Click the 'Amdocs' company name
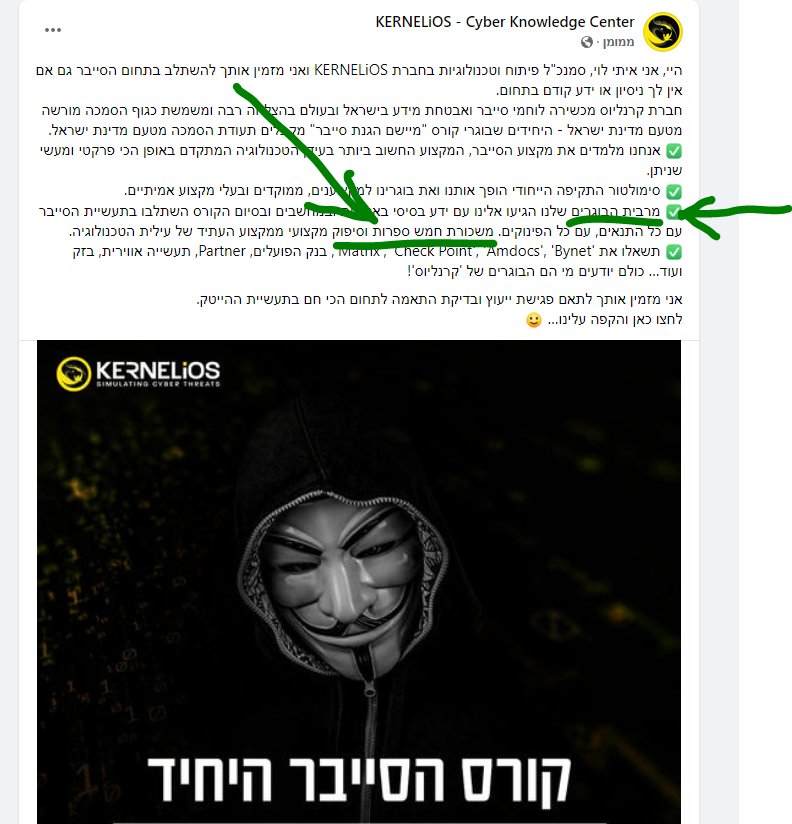 click(x=515, y=251)
